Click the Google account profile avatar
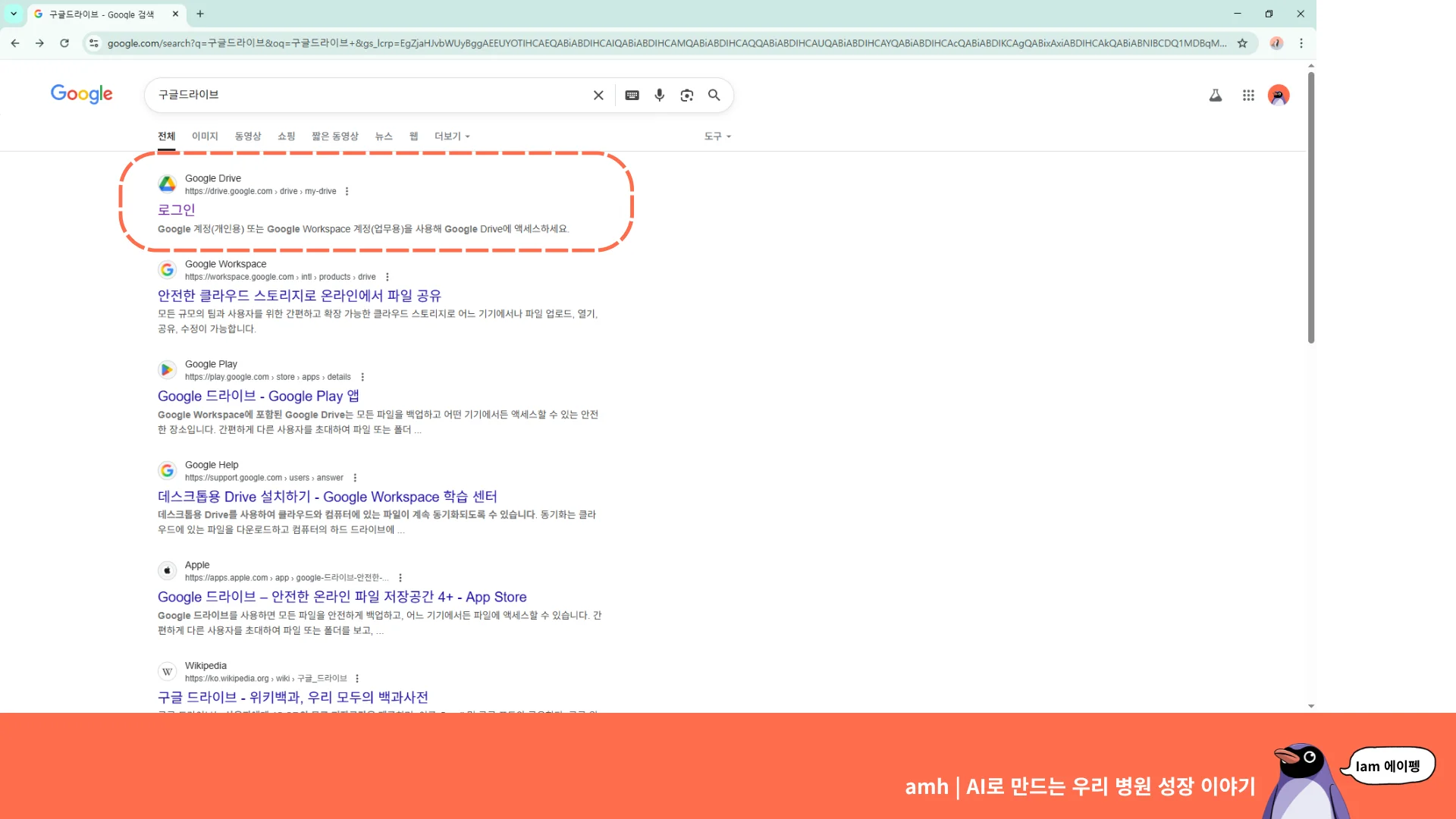The image size is (1456, 819). point(1279,95)
